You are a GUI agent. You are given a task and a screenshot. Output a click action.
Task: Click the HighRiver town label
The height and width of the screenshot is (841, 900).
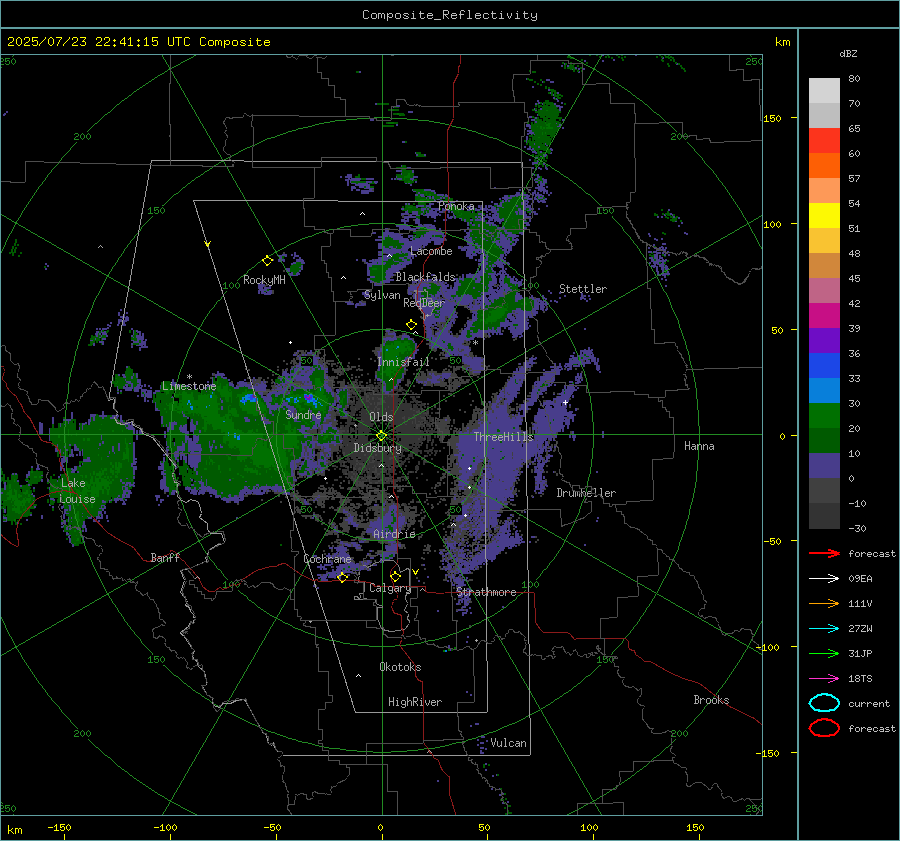point(415,702)
